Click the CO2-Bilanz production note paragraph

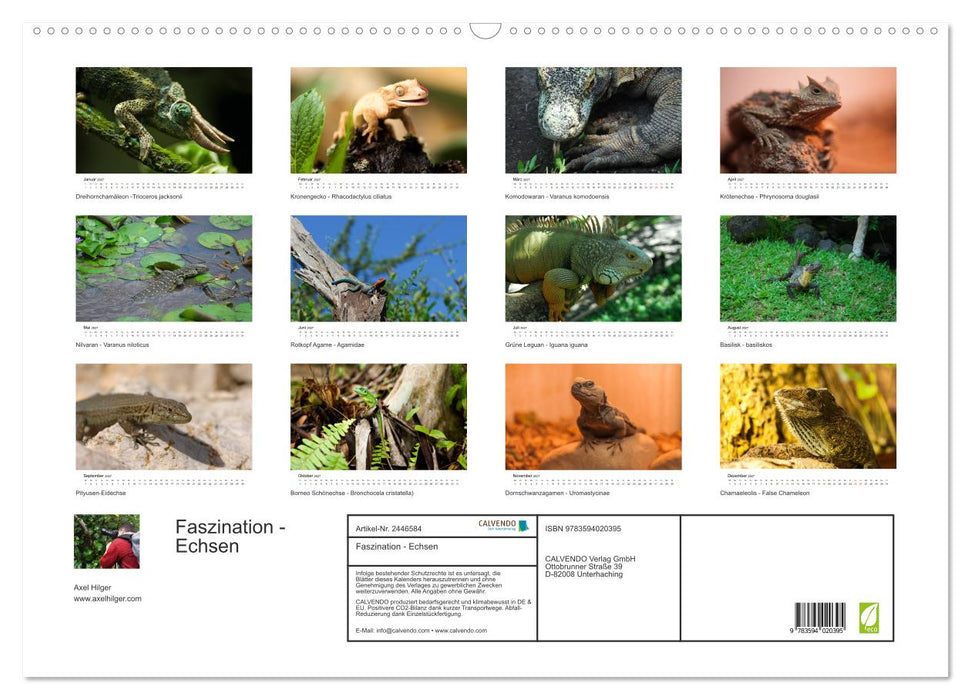pyautogui.click(x=443, y=608)
